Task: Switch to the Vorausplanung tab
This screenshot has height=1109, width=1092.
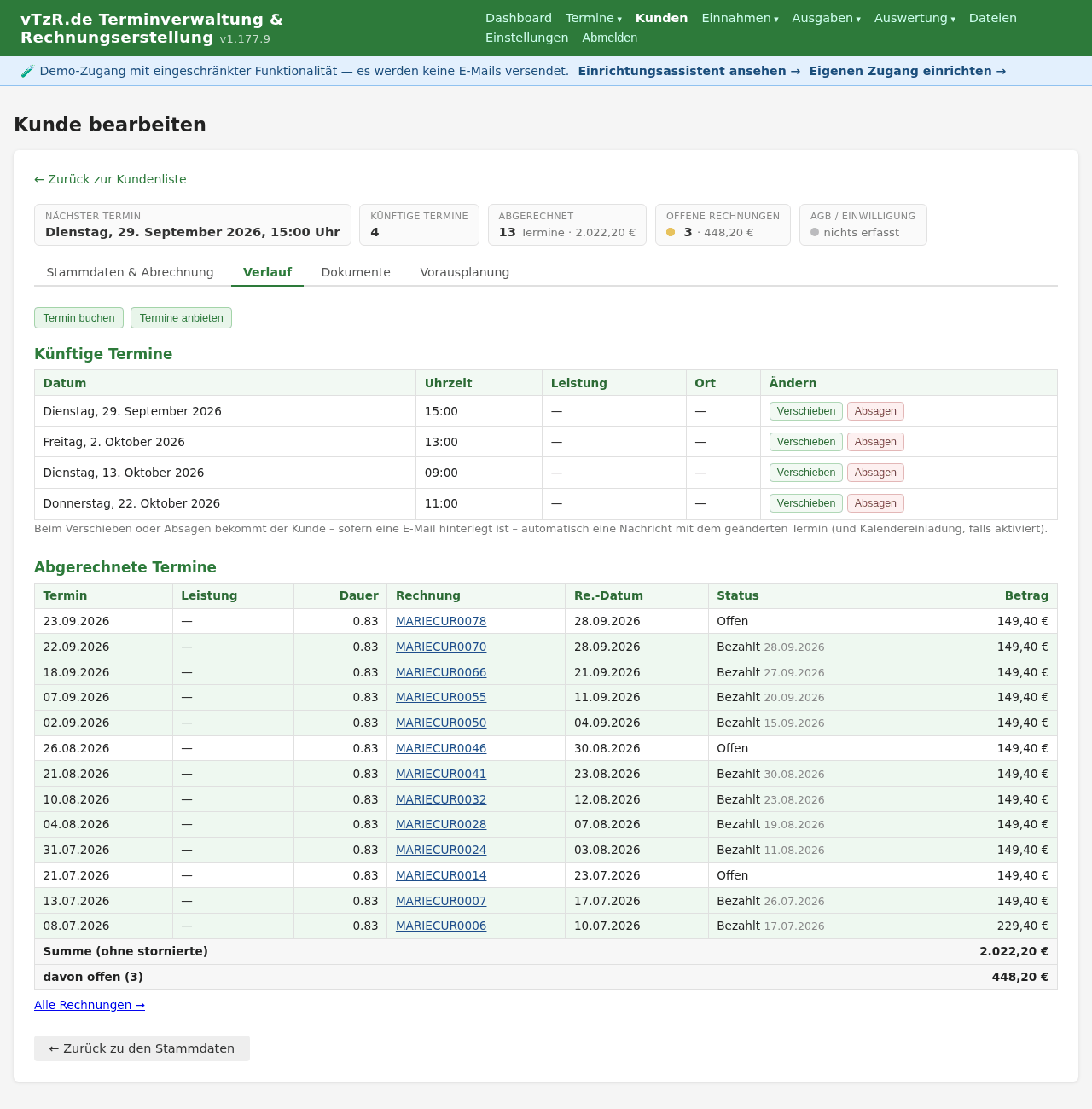Action: click(465, 272)
